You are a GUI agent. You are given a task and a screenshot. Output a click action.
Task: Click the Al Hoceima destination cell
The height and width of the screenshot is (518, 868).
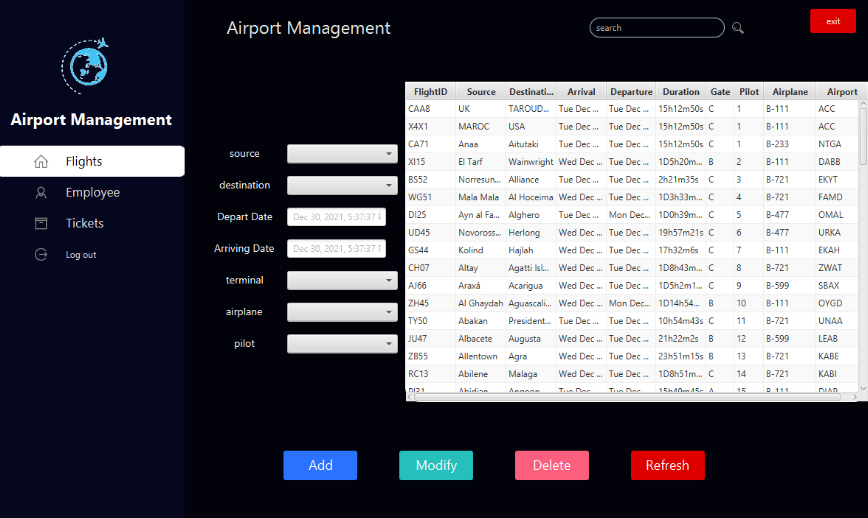point(531,197)
